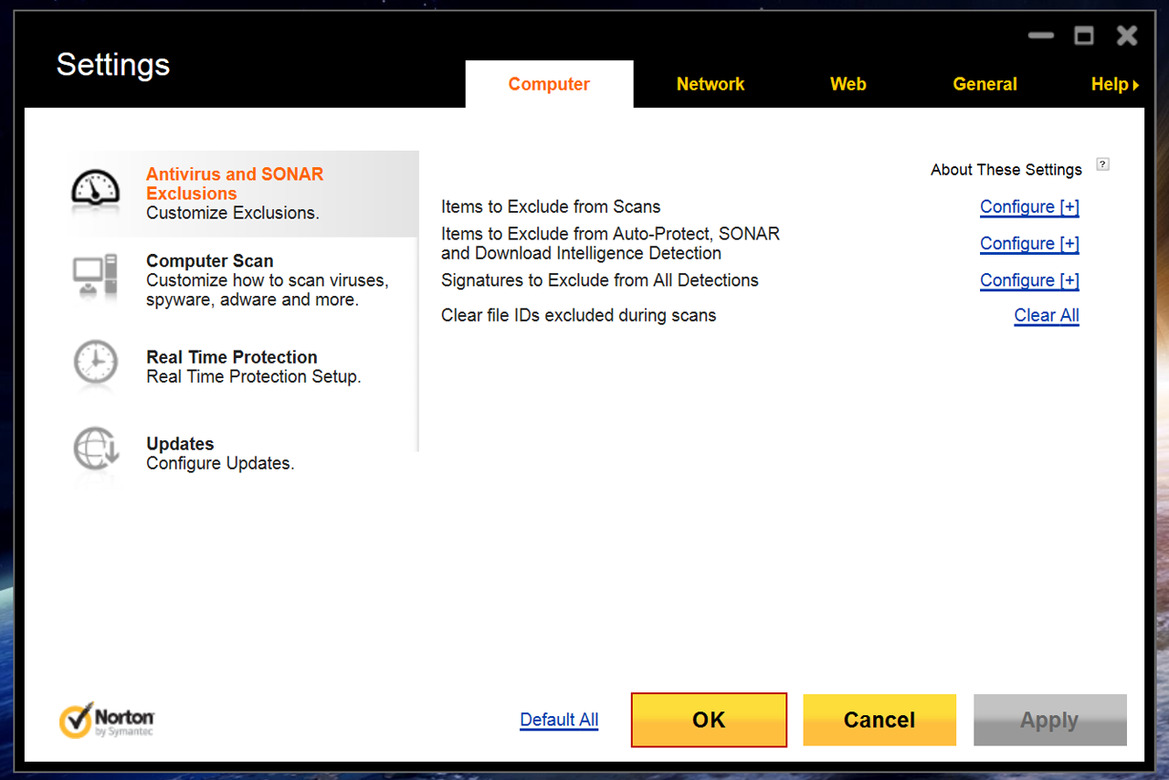Image resolution: width=1169 pixels, height=780 pixels.
Task: Expand the Help menu
Action: tap(1115, 84)
